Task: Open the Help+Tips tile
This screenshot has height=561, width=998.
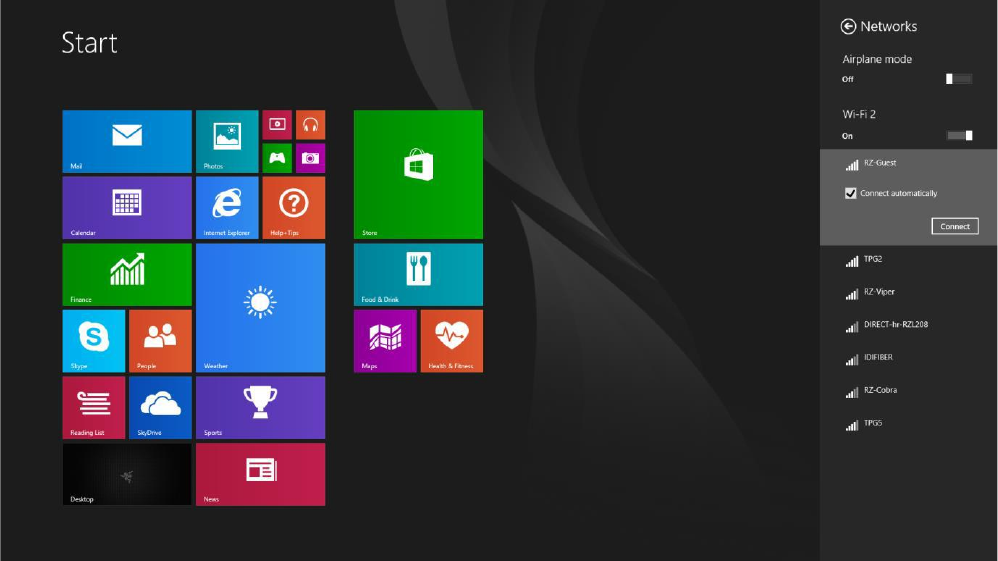Action: click(293, 208)
